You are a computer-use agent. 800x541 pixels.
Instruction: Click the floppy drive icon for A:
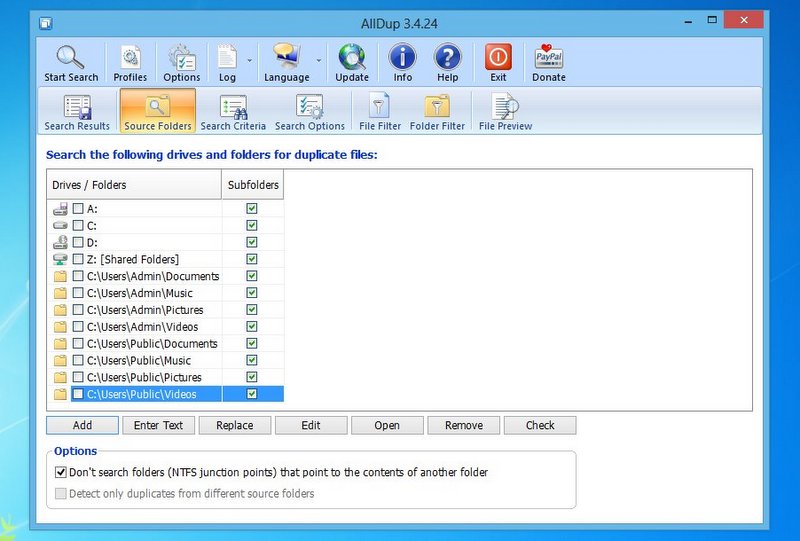pyautogui.click(x=60, y=209)
